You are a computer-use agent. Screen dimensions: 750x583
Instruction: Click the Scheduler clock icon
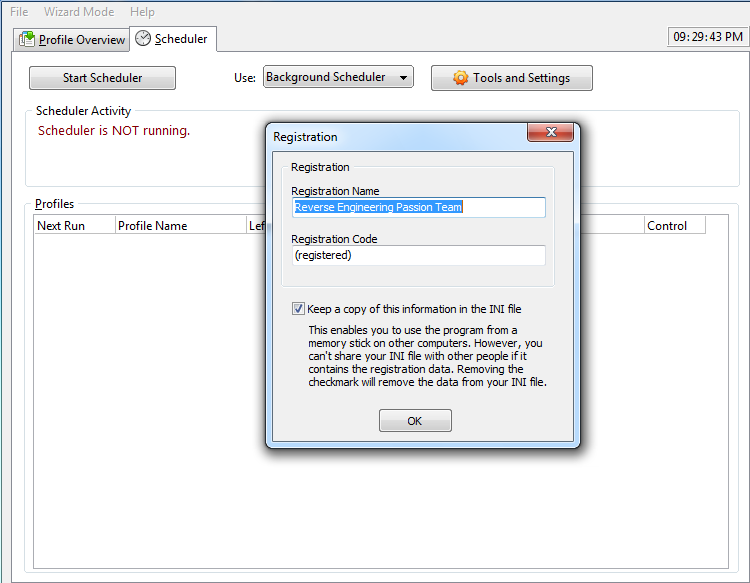[143, 38]
